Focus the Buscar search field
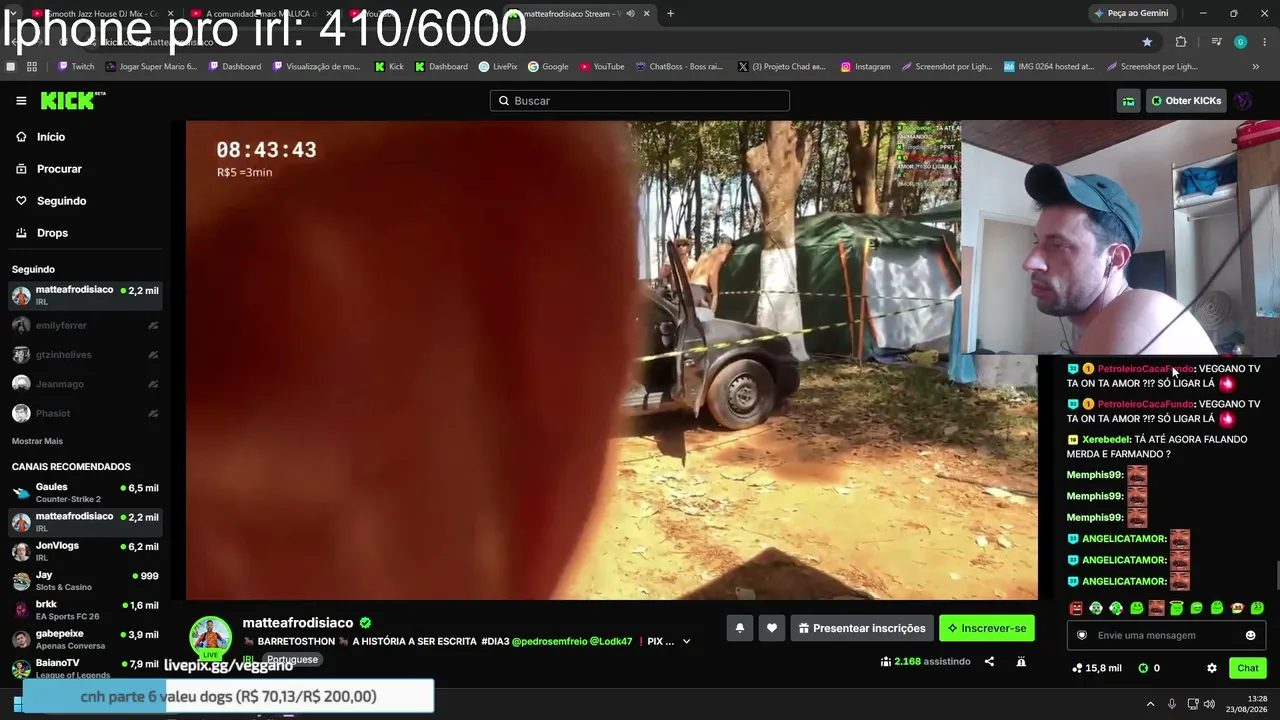Viewport: 1280px width, 720px height. click(x=640, y=101)
